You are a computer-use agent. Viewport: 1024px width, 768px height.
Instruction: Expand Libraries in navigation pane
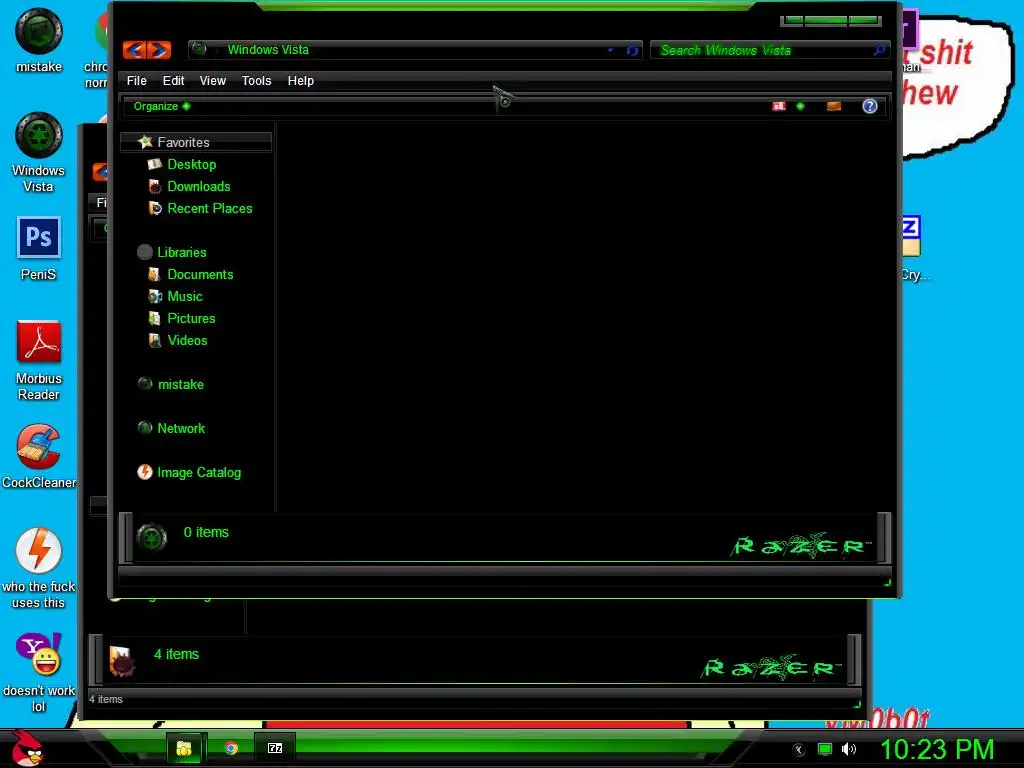point(182,252)
